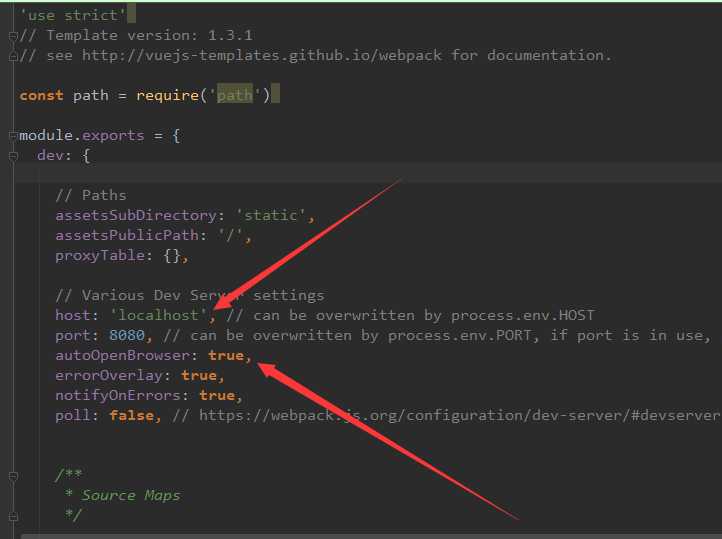This screenshot has width=722, height=539.
Task: Click the dev key
Action: pos(51,156)
